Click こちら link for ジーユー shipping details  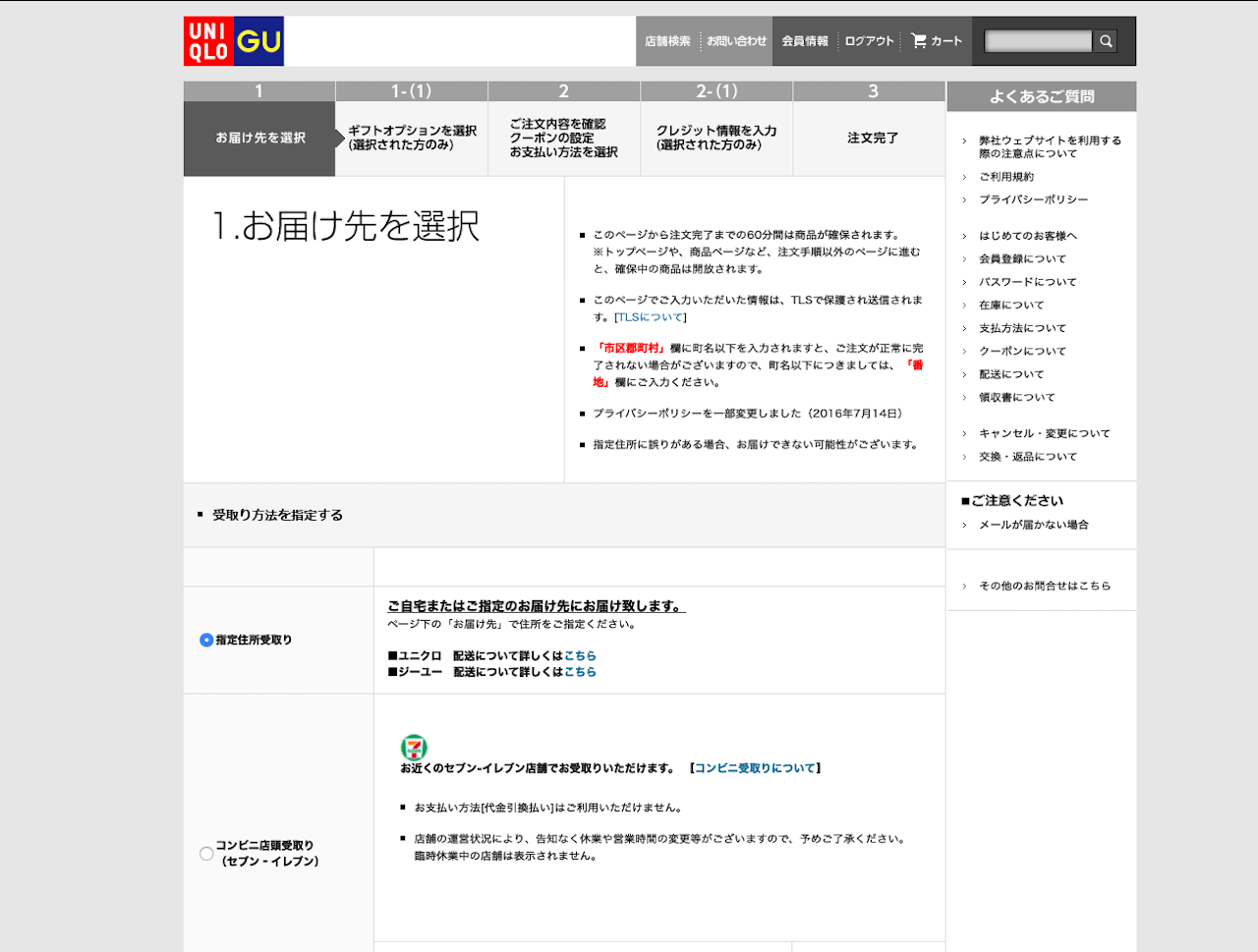point(580,672)
